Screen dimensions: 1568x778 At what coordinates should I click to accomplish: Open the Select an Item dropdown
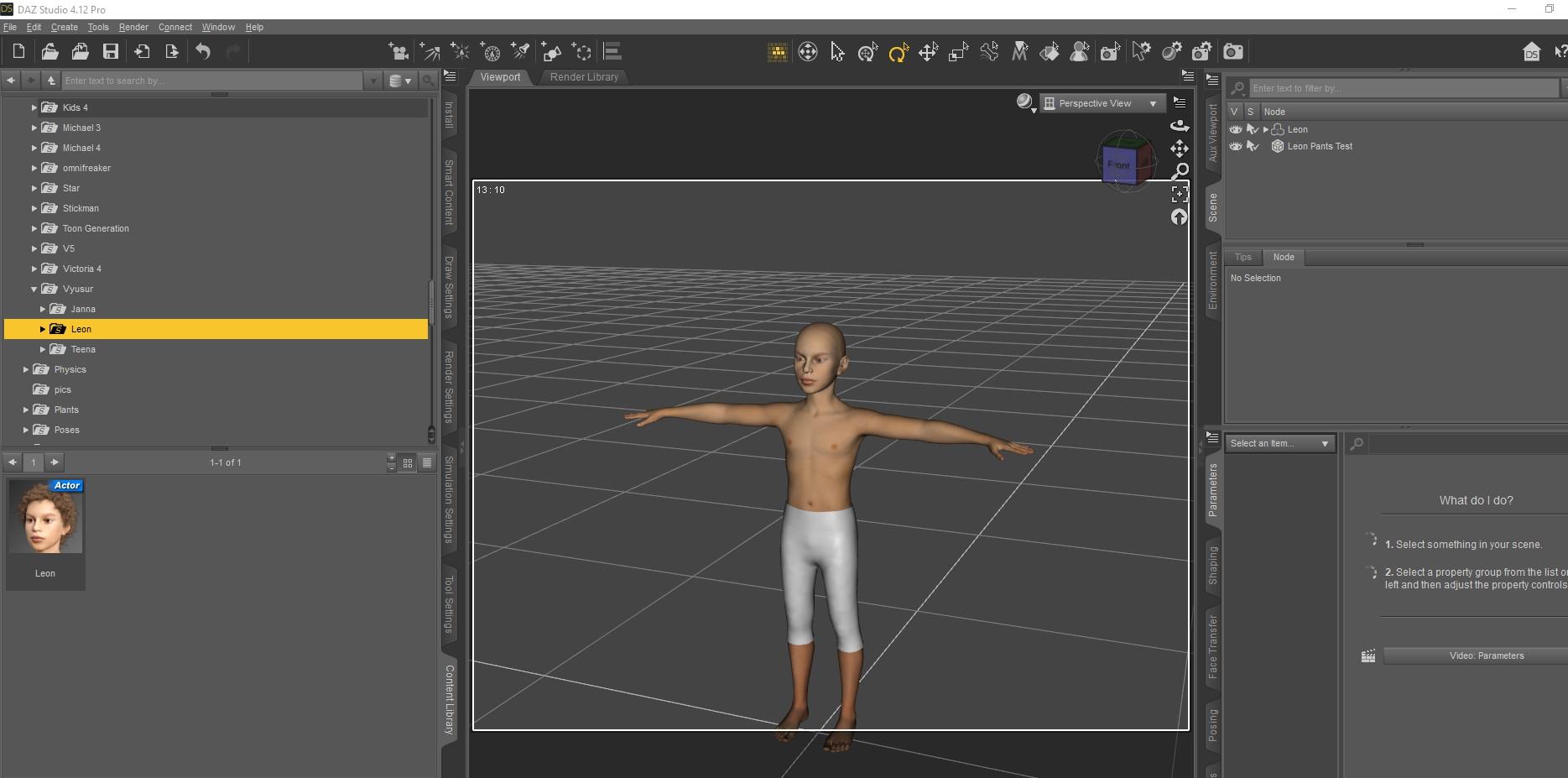[1279, 443]
